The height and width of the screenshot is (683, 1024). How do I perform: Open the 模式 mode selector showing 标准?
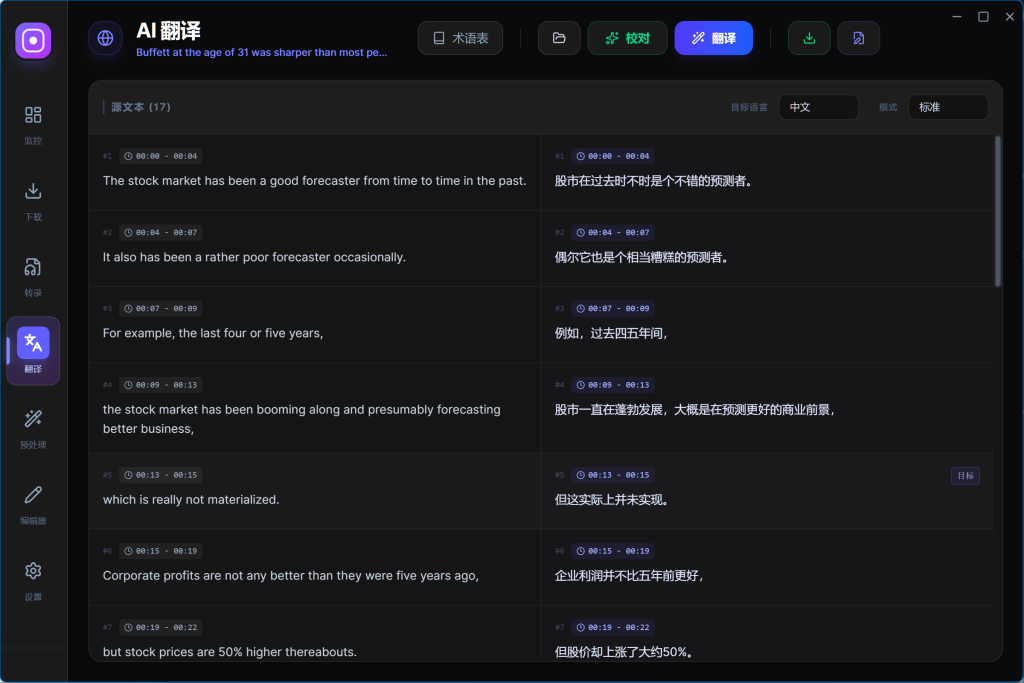click(x=948, y=106)
